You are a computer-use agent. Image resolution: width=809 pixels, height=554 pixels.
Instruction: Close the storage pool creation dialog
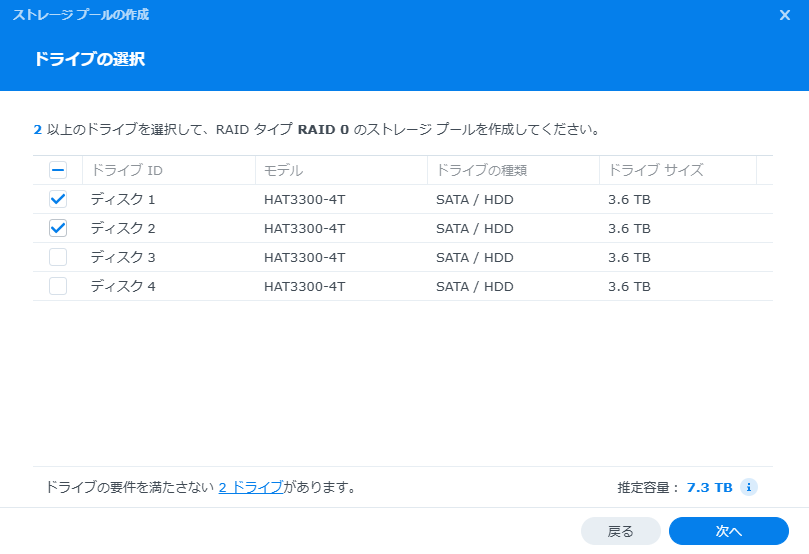click(785, 15)
